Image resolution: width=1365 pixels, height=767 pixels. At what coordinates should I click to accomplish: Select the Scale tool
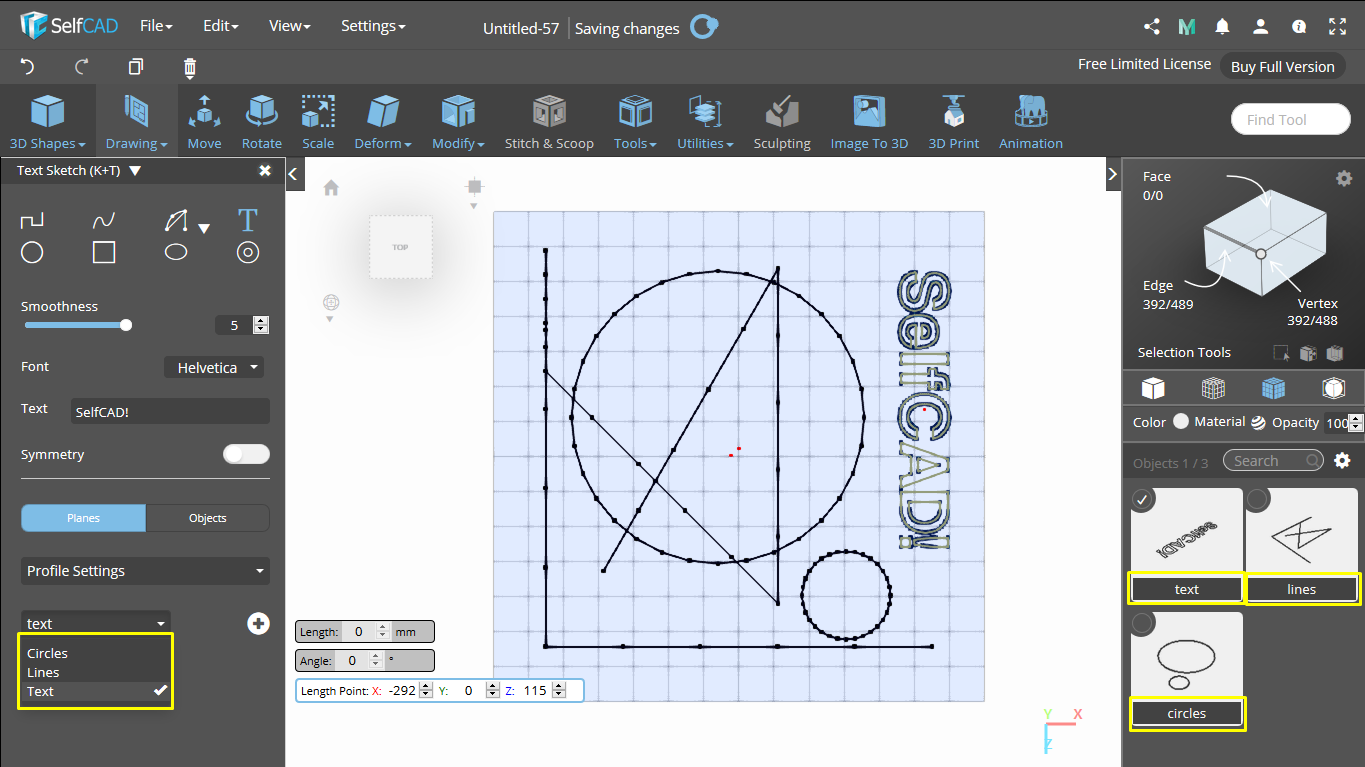318,123
